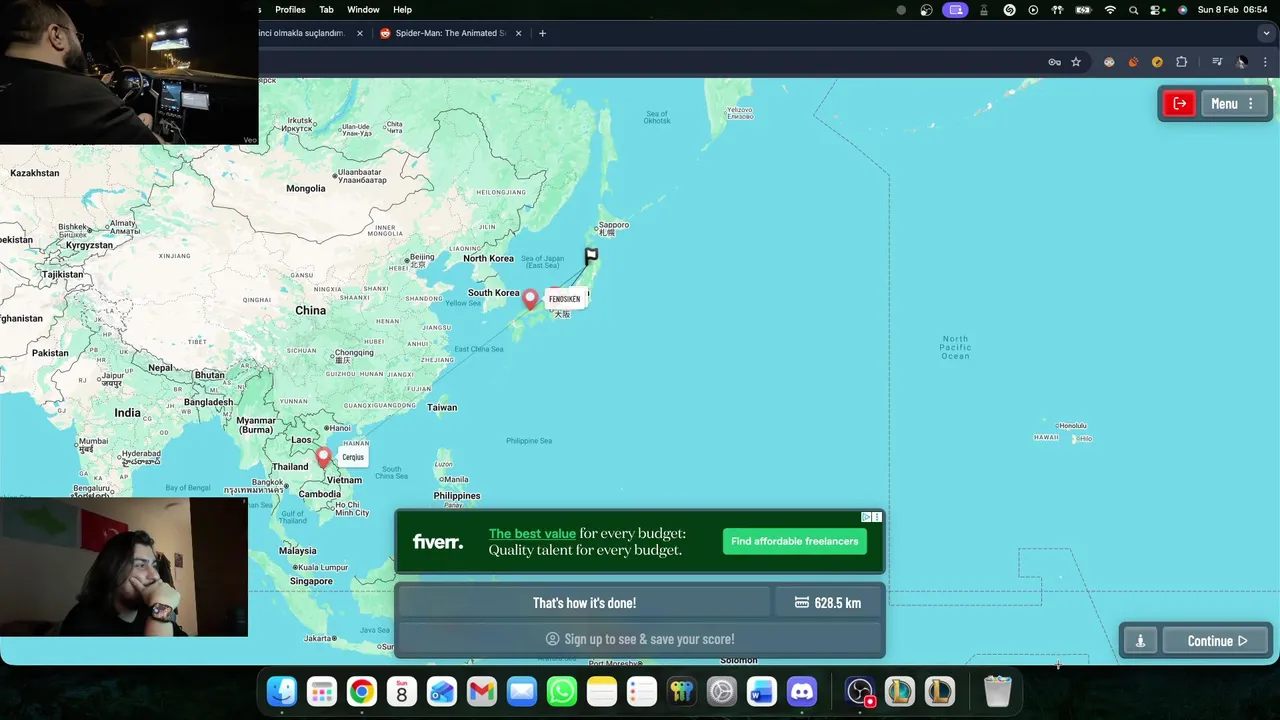This screenshot has width=1280, height=720.
Task: Click the black flag target marker
Action: [591, 256]
